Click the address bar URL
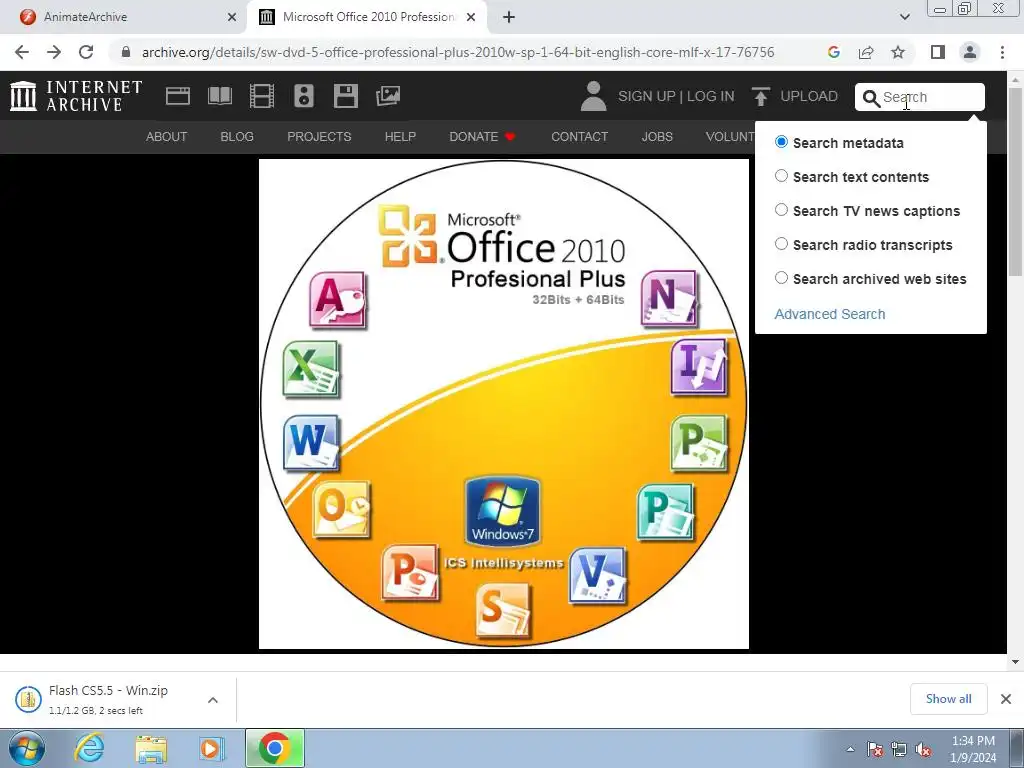Viewport: 1024px width, 768px height. (x=458, y=52)
